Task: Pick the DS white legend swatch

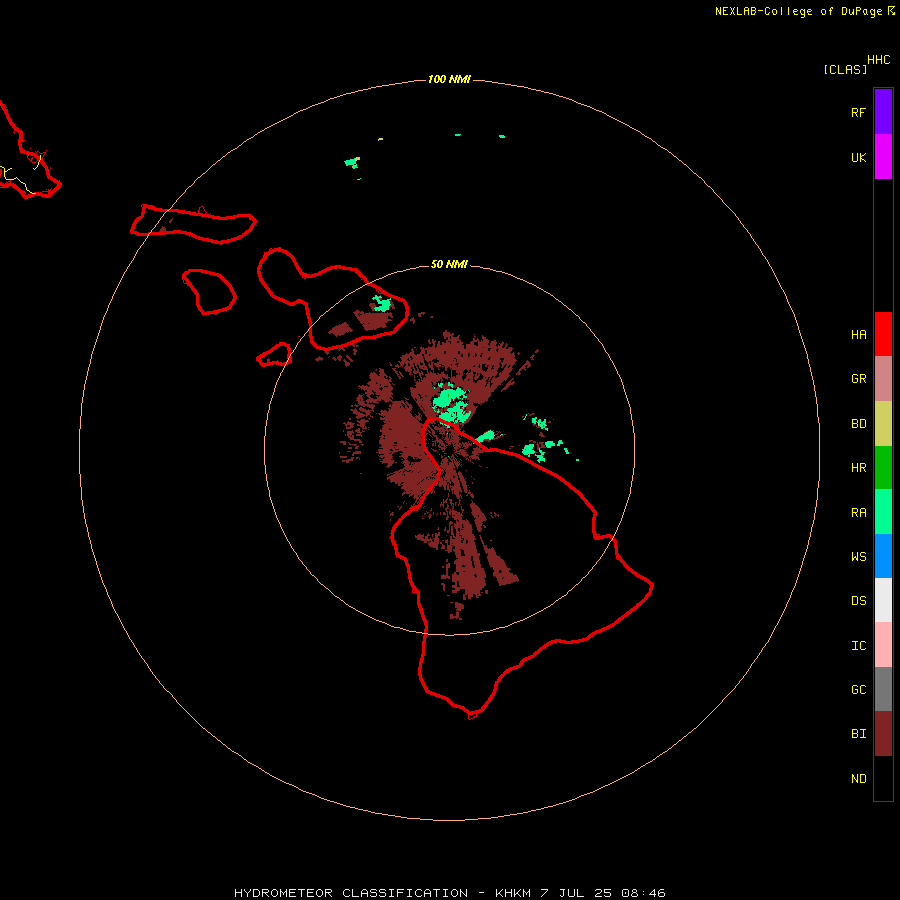Action: 883,600
